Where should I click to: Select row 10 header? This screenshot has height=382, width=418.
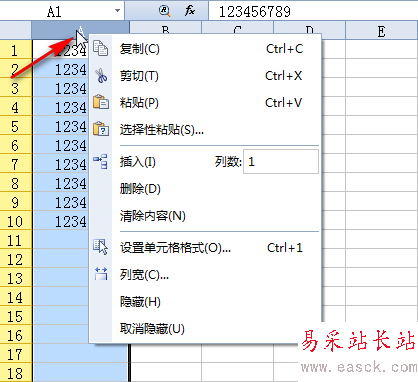16,221
